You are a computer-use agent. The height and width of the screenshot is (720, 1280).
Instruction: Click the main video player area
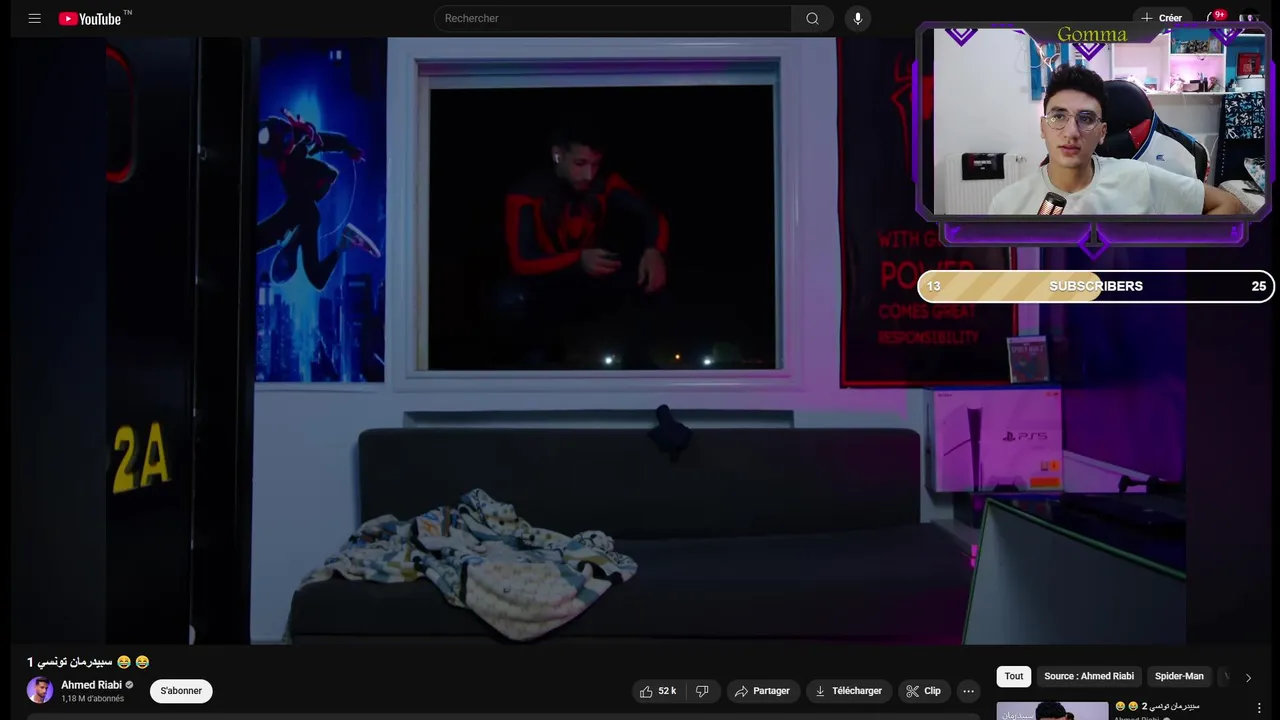pyautogui.click(x=640, y=341)
